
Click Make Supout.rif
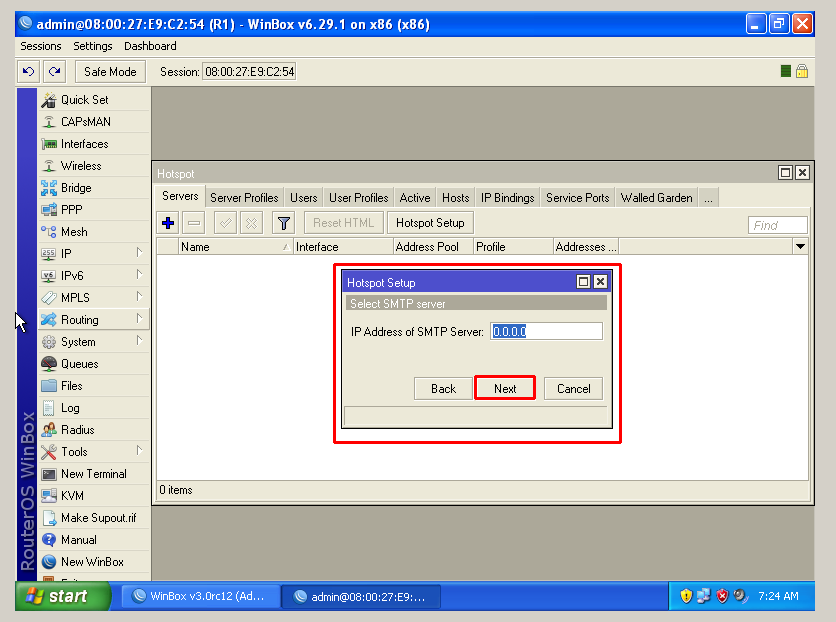click(x=94, y=518)
